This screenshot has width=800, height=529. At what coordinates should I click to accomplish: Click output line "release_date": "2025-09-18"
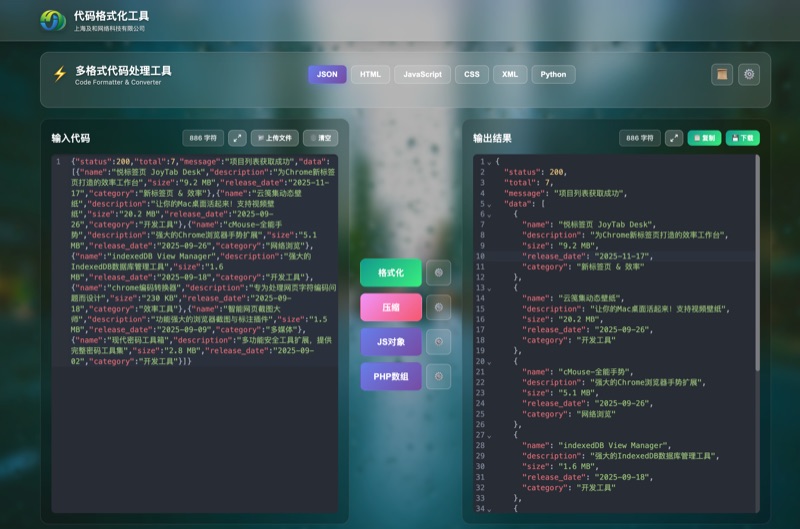587,477
